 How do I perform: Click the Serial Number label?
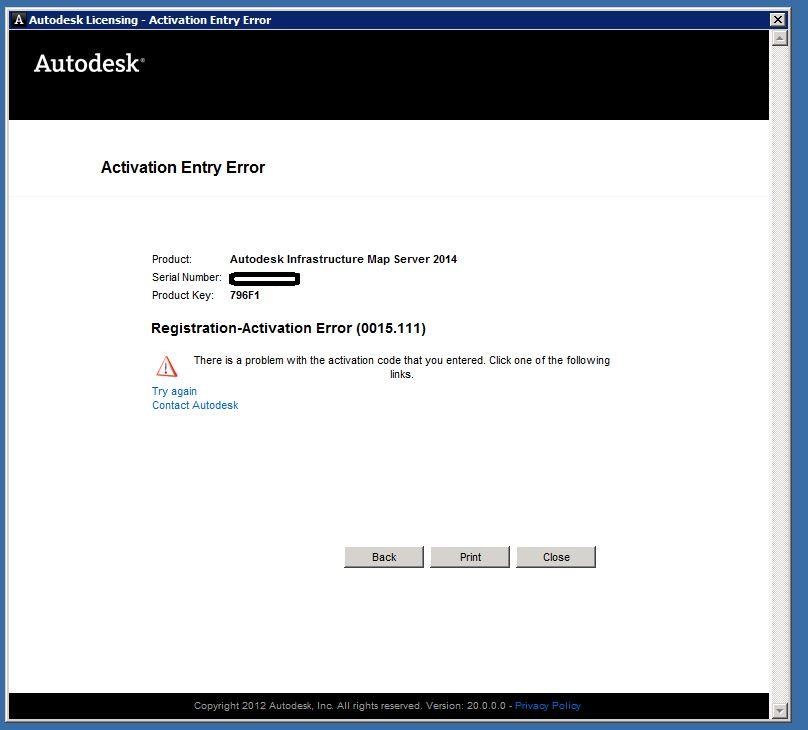[x=187, y=277]
